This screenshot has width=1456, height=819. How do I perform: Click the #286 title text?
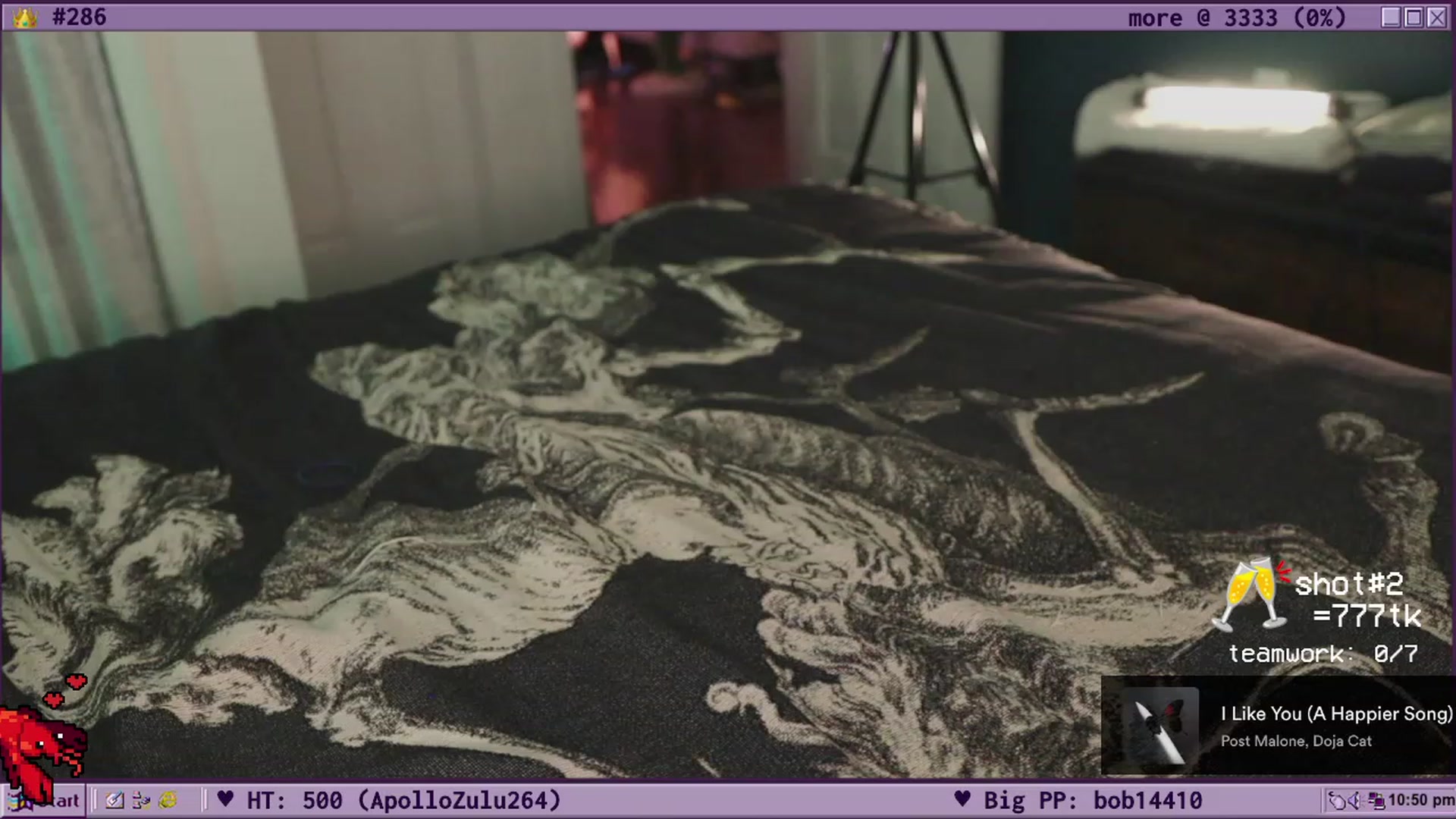[80, 17]
